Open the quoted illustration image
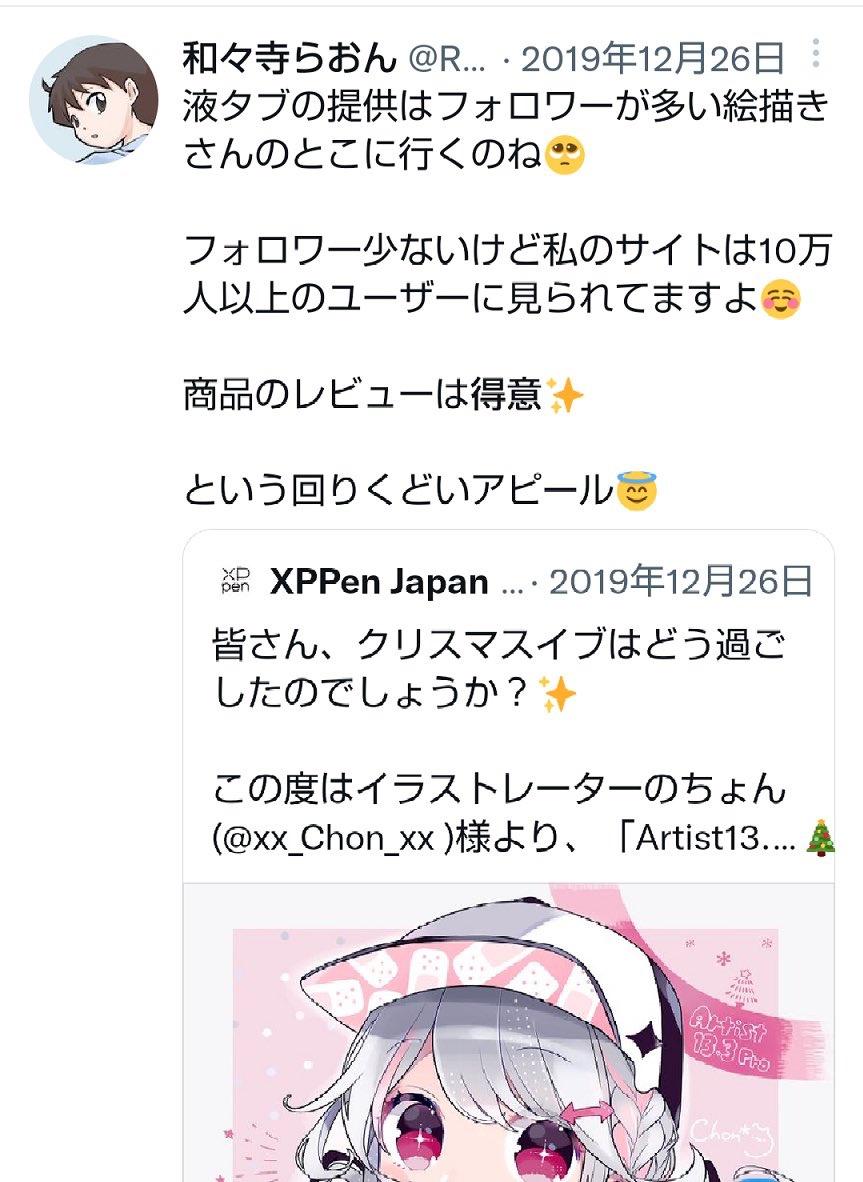The height and width of the screenshot is (1182, 863). [509, 1032]
